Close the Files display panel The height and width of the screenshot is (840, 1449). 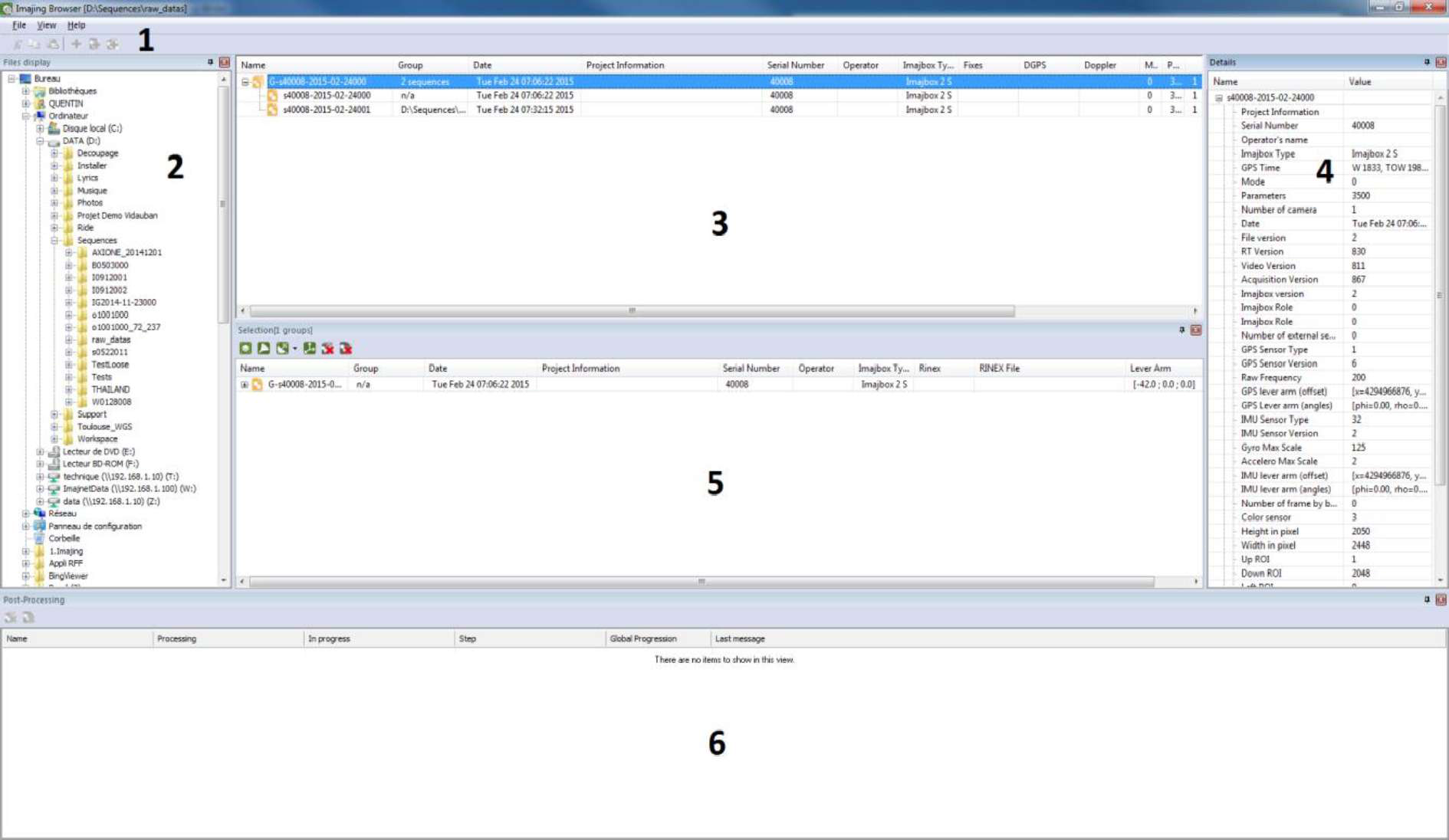coord(225,62)
